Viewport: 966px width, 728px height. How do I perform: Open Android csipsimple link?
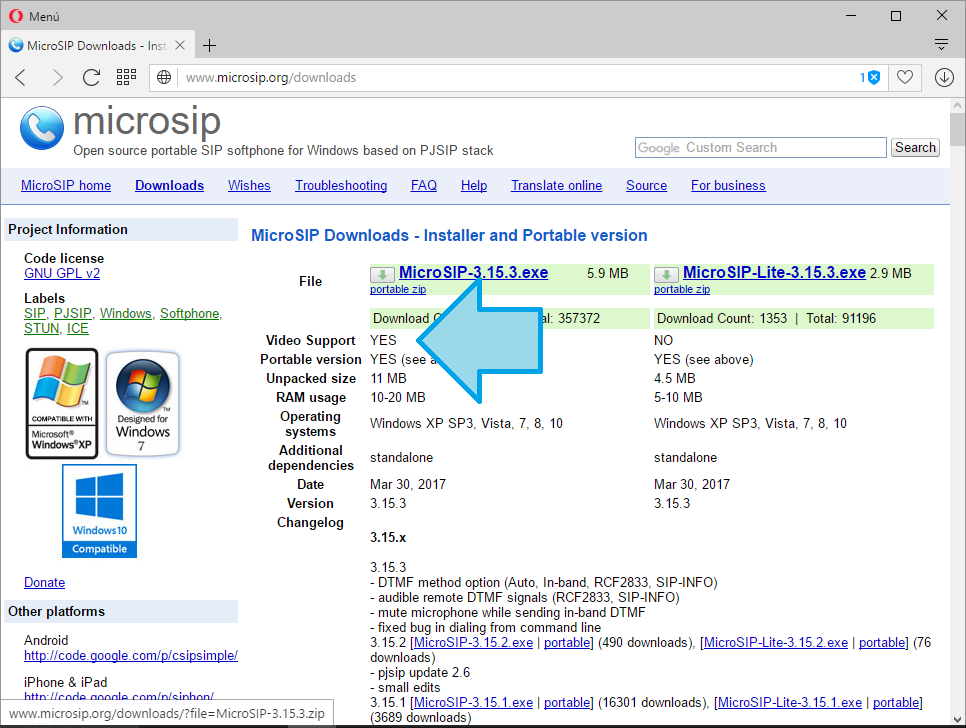click(x=131, y=656)
